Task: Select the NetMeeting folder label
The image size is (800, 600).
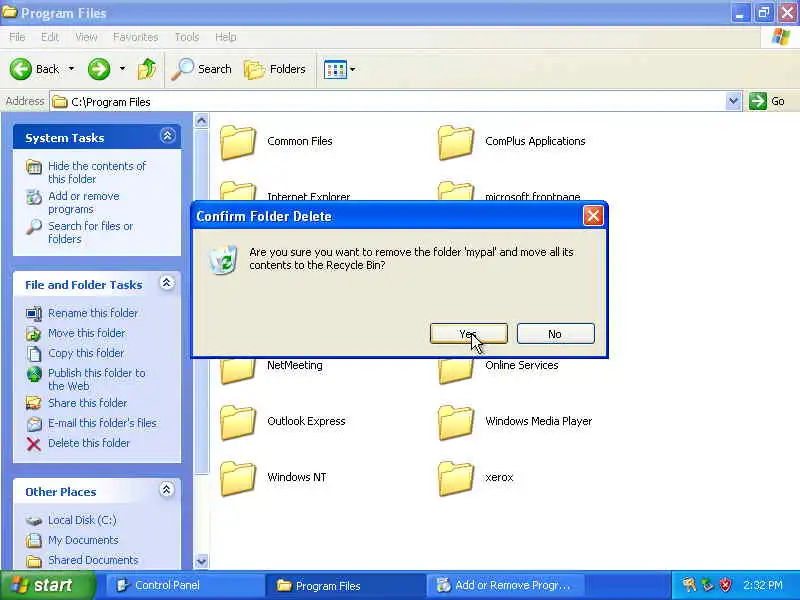Action: point(295,365)
